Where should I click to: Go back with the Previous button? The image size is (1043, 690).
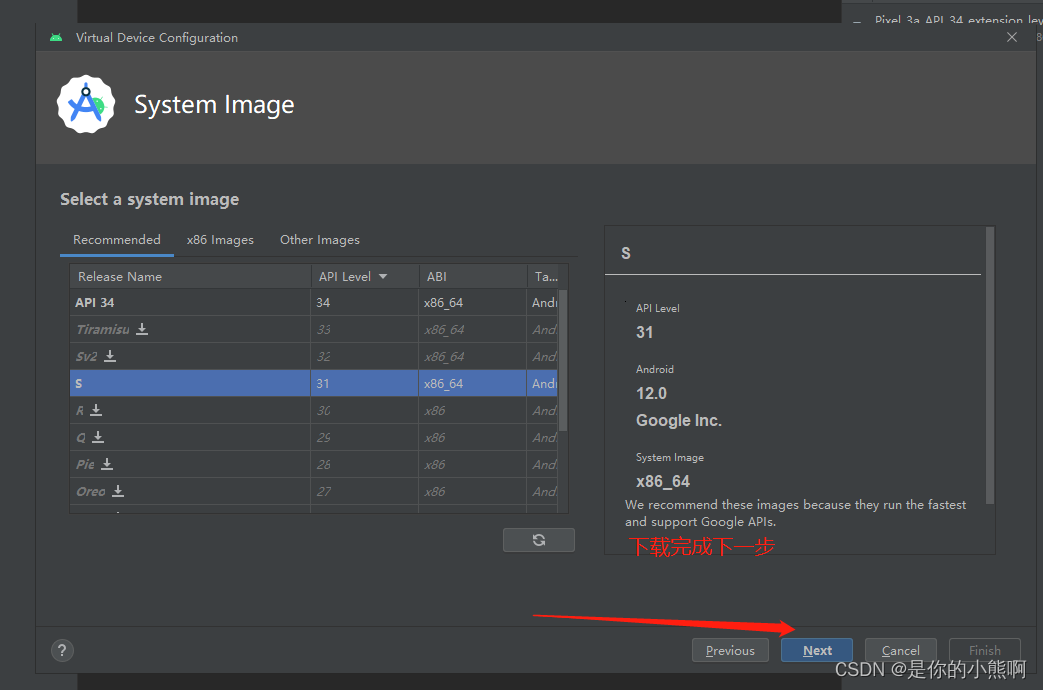[730, 650]
